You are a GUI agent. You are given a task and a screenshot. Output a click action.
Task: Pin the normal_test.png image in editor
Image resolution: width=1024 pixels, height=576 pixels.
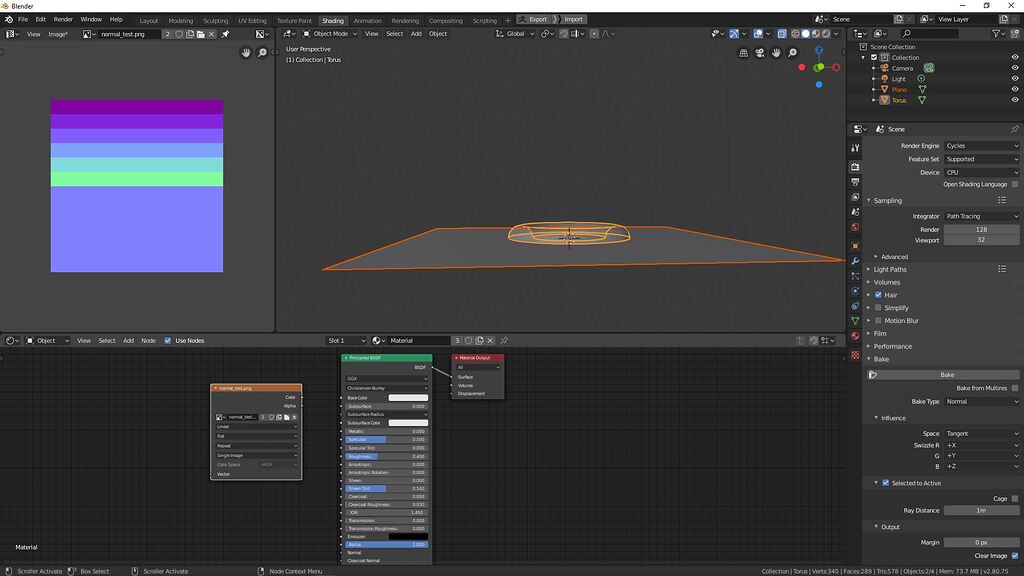[225, 34]
